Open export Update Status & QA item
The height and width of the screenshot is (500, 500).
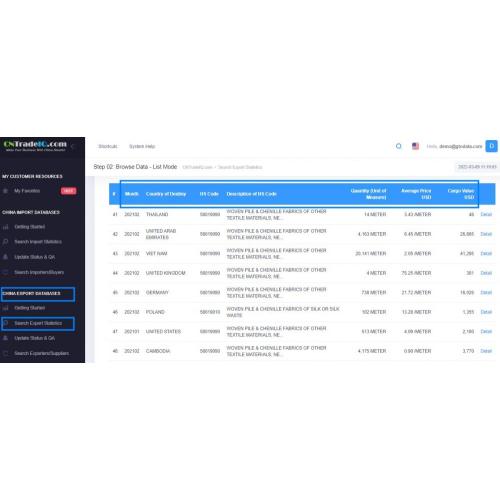35,338
